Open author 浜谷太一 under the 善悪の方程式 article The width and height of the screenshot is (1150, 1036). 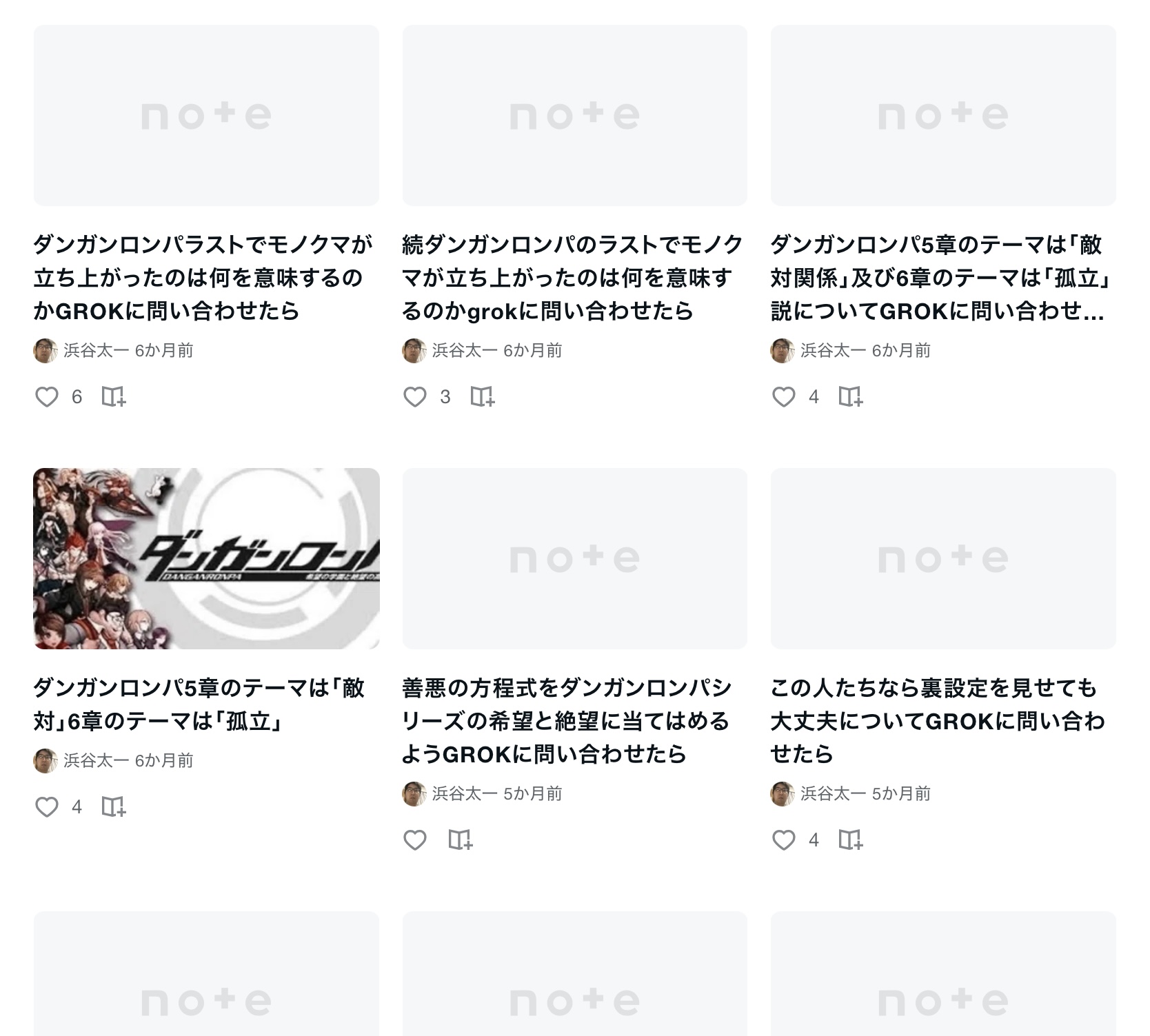tap(464, 793)
